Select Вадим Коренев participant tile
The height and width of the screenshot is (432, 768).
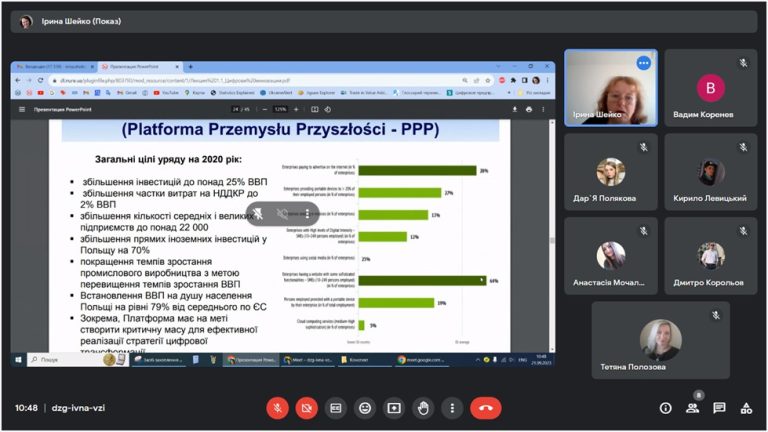click(x=711, y=88)
